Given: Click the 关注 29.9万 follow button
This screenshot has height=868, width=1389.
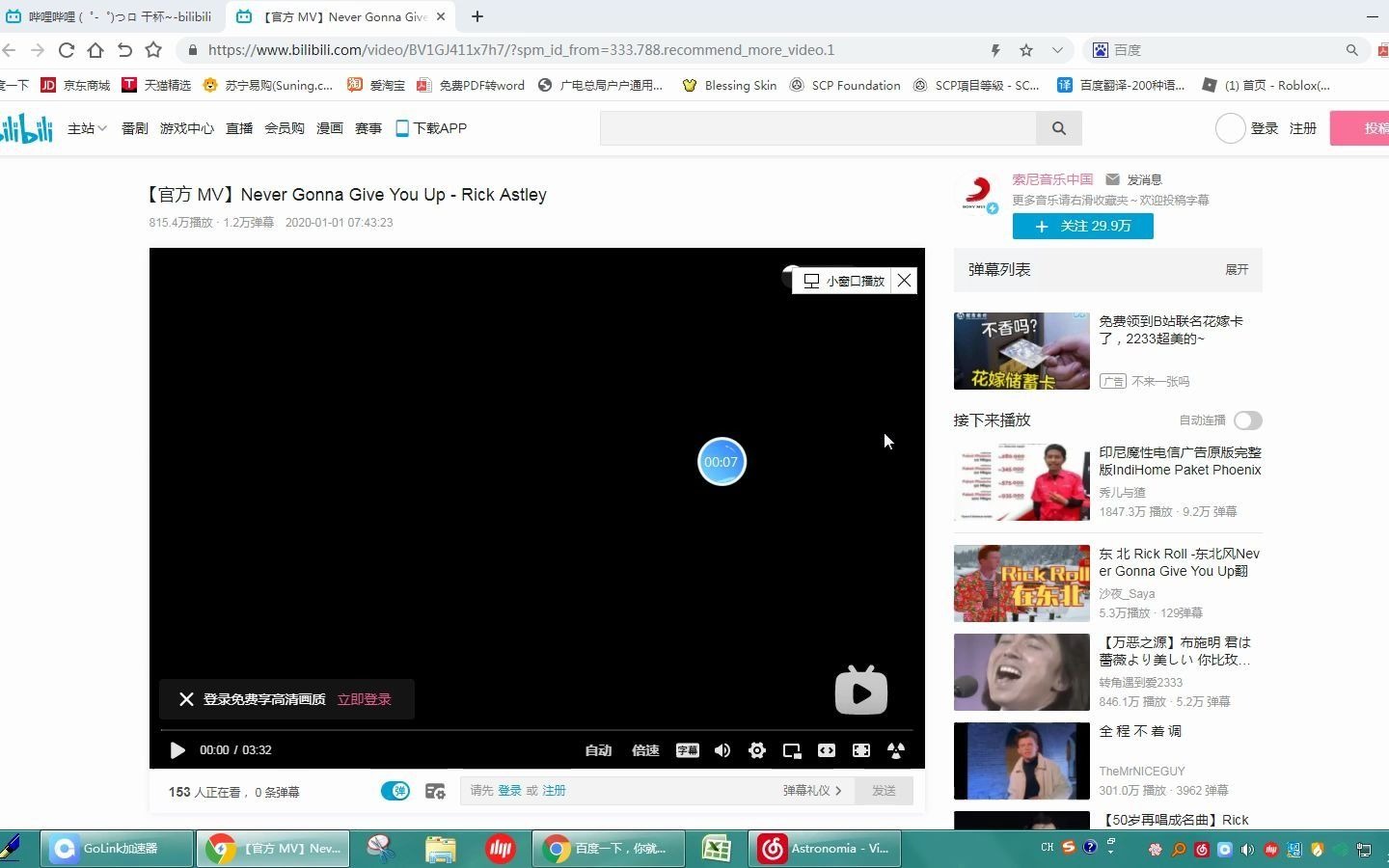Looking at the screenshot, I should (x=1082, y=226).
